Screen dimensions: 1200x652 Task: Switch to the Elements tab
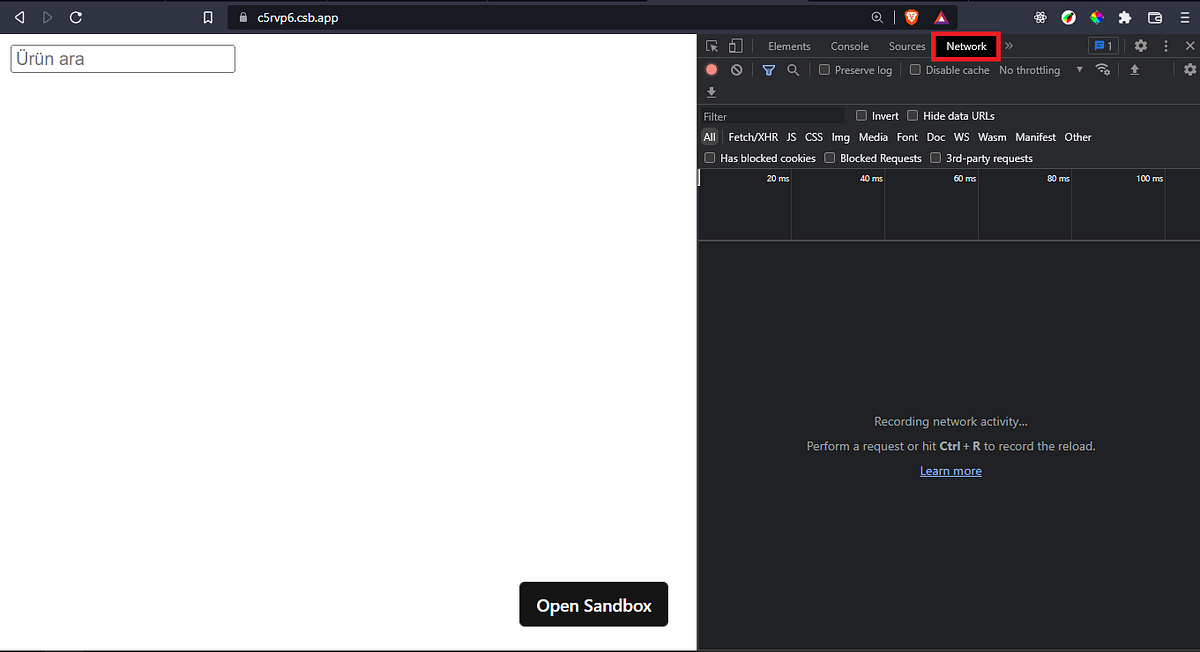tap(789, 46)
